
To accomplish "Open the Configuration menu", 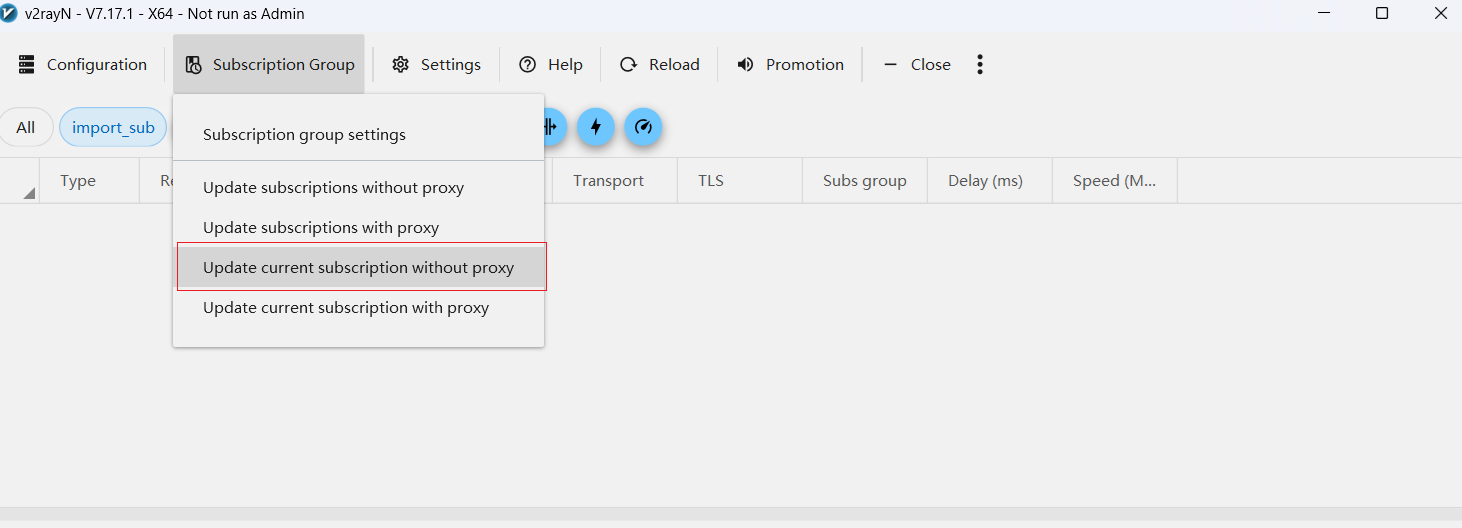I will [83, 65].
